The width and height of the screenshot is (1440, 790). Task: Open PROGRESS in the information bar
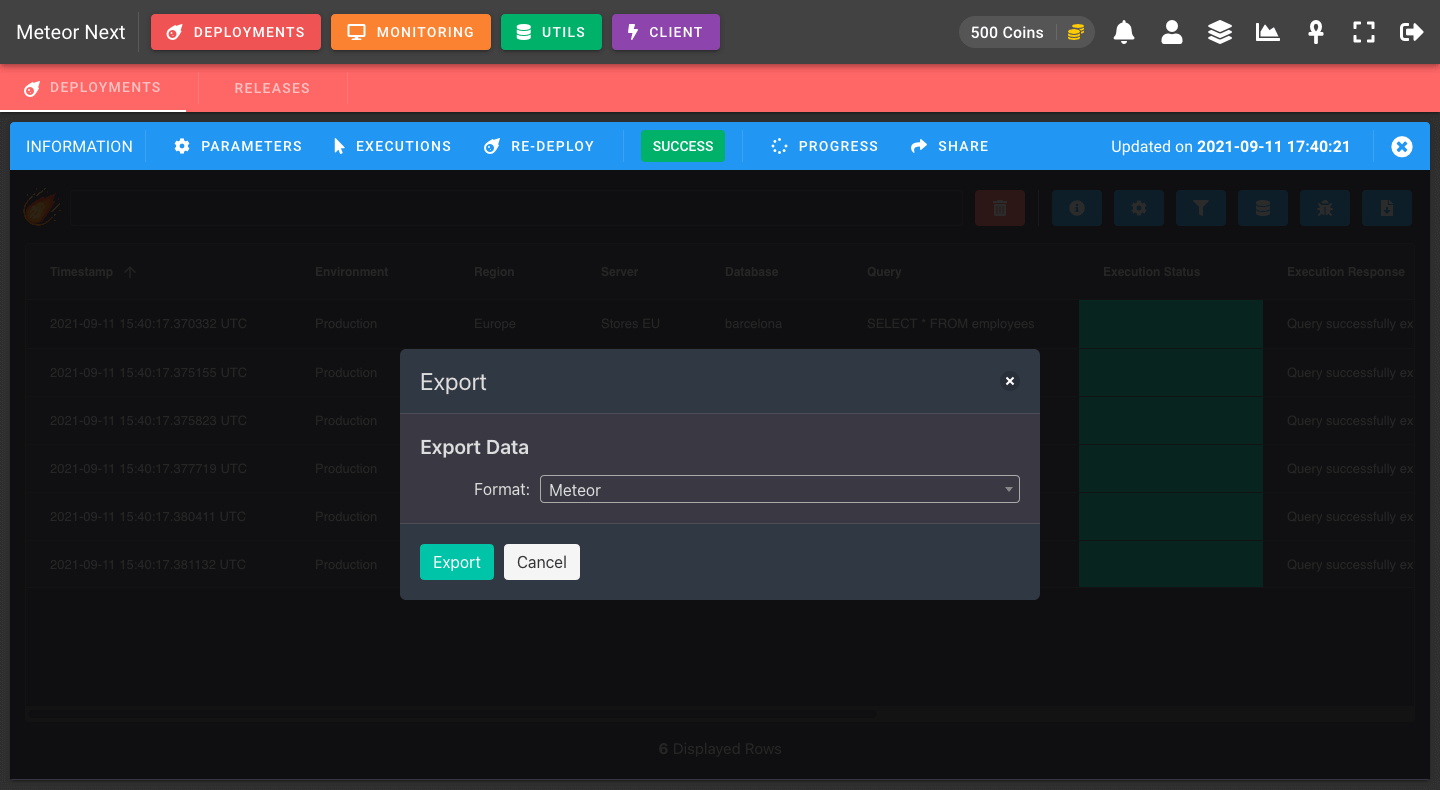click(x=824, y=146)
